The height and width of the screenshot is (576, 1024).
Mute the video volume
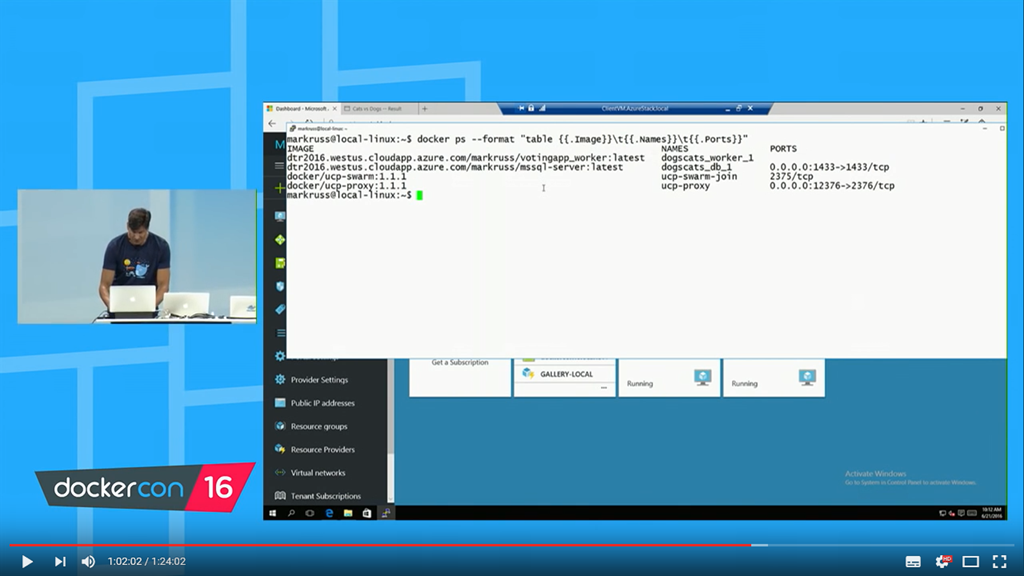(88, 562)
